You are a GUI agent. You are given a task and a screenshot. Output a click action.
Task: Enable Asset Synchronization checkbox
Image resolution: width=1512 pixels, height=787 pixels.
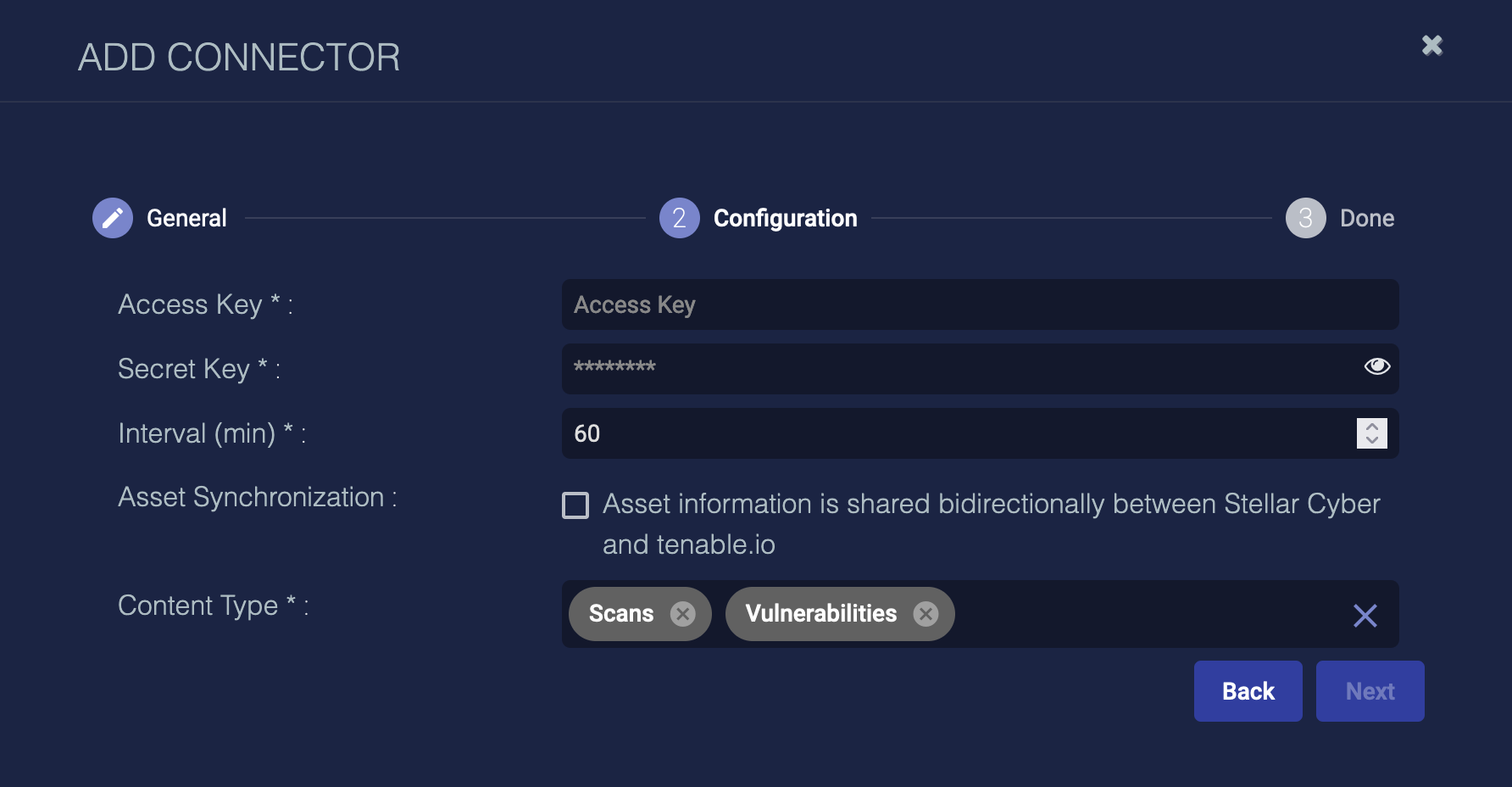click(x=575, y=505)
